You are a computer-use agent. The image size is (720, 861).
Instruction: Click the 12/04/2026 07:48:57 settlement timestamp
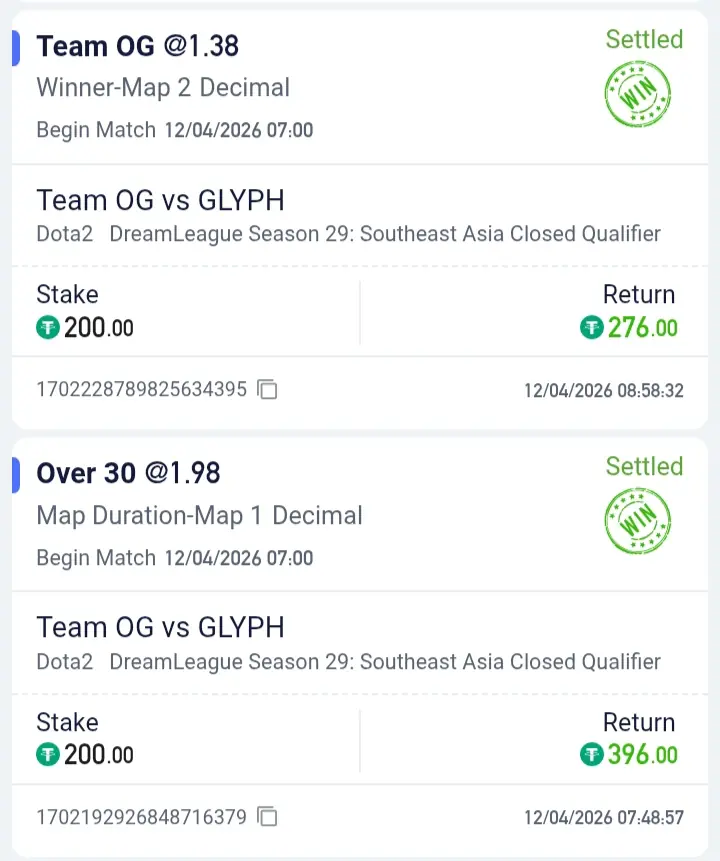[604, 817]
